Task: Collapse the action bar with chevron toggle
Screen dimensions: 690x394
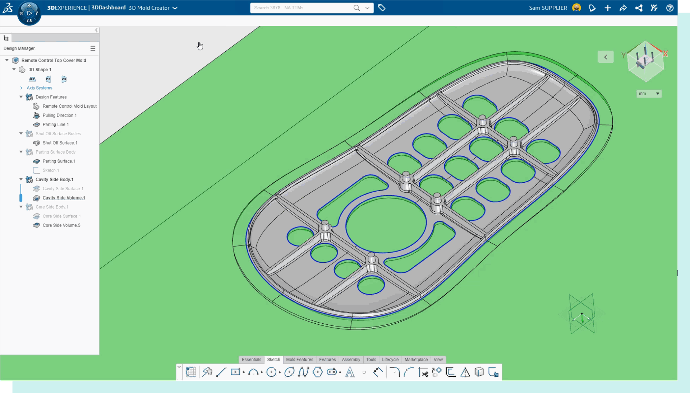Action: [179, 367]
